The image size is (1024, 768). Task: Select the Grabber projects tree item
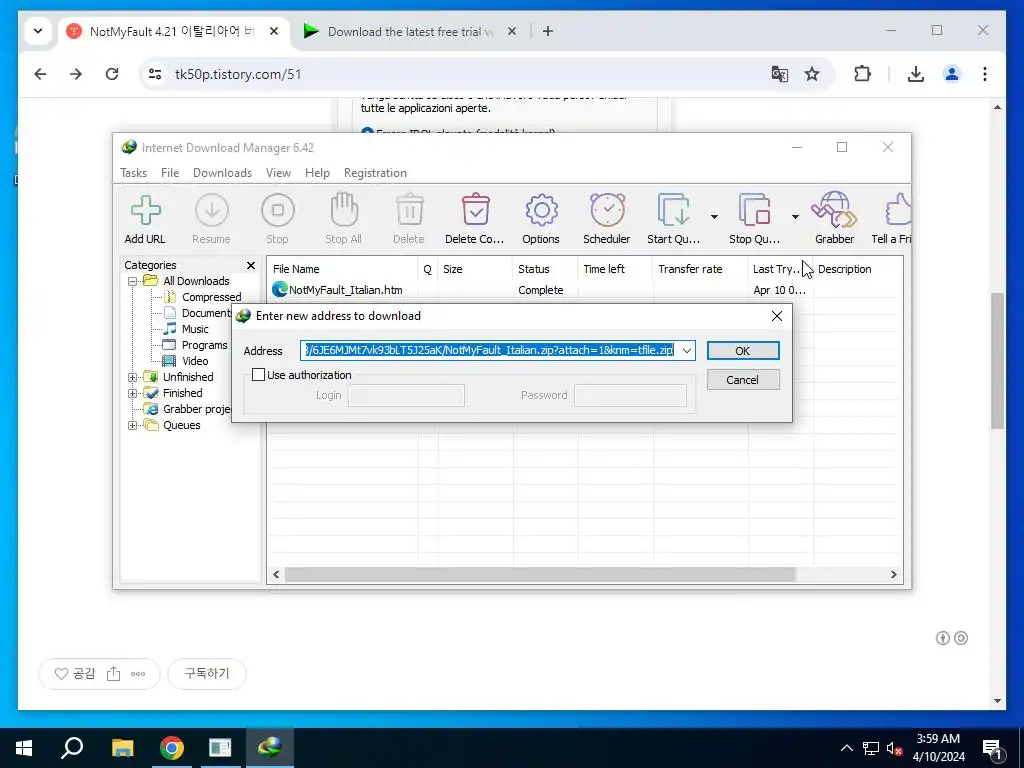[x=197, y=409]
